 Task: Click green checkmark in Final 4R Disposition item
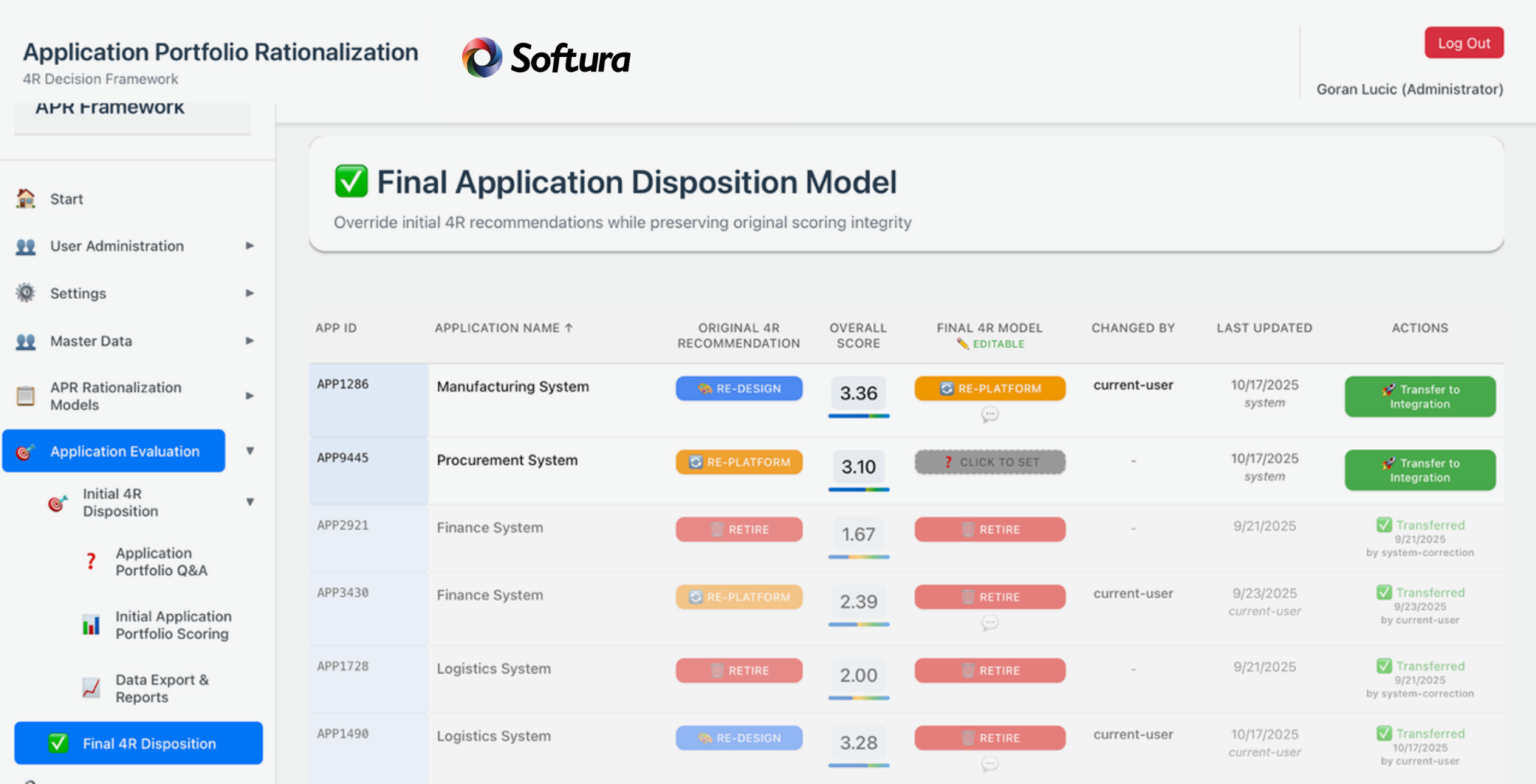tap(58, 743)
